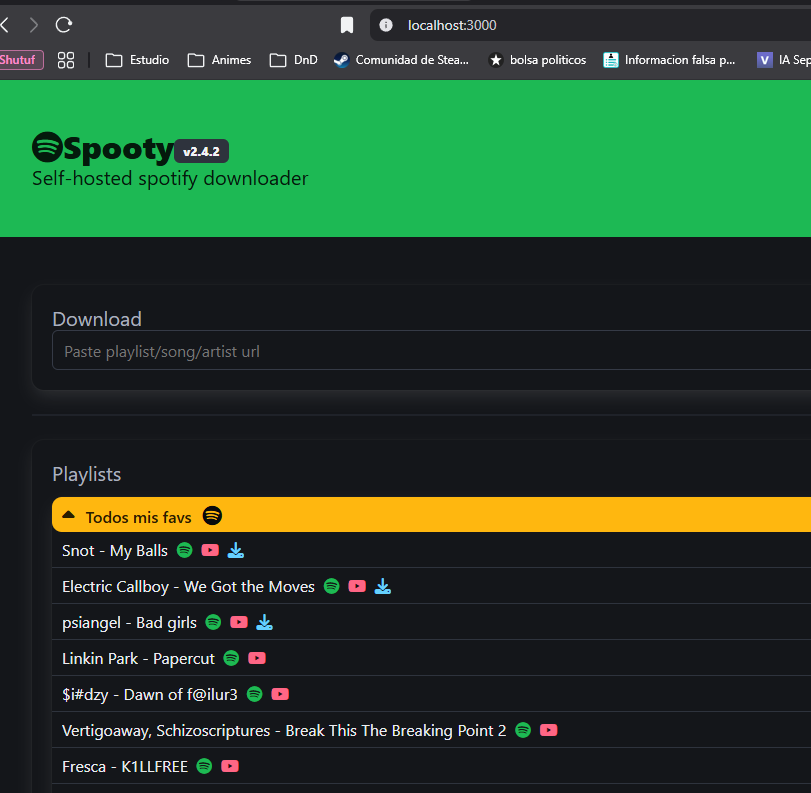Open Fresca - K1LLFREE on YouTube
The image size is (811, 793).
point(230,766)
